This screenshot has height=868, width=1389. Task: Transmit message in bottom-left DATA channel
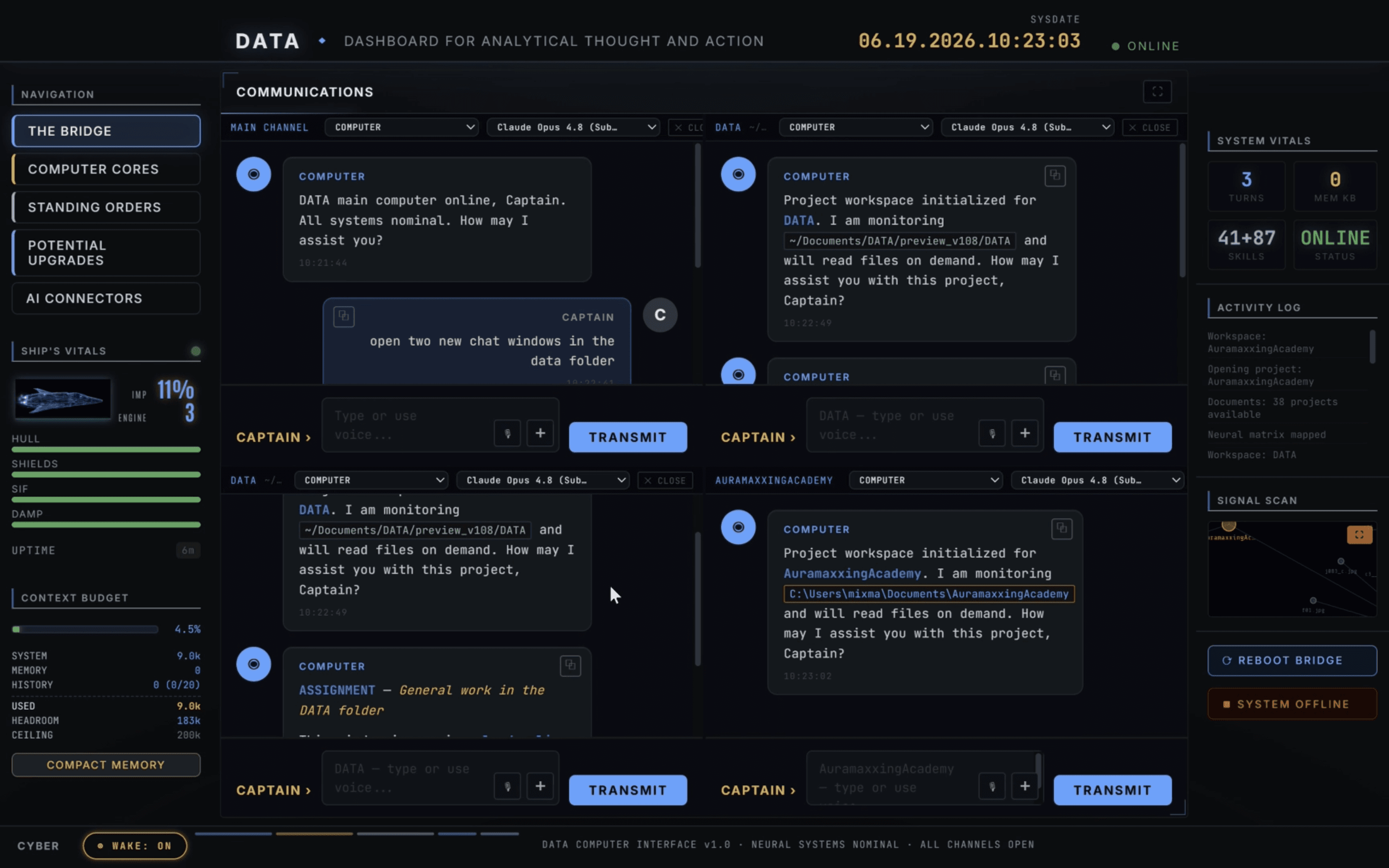point(628,790)
